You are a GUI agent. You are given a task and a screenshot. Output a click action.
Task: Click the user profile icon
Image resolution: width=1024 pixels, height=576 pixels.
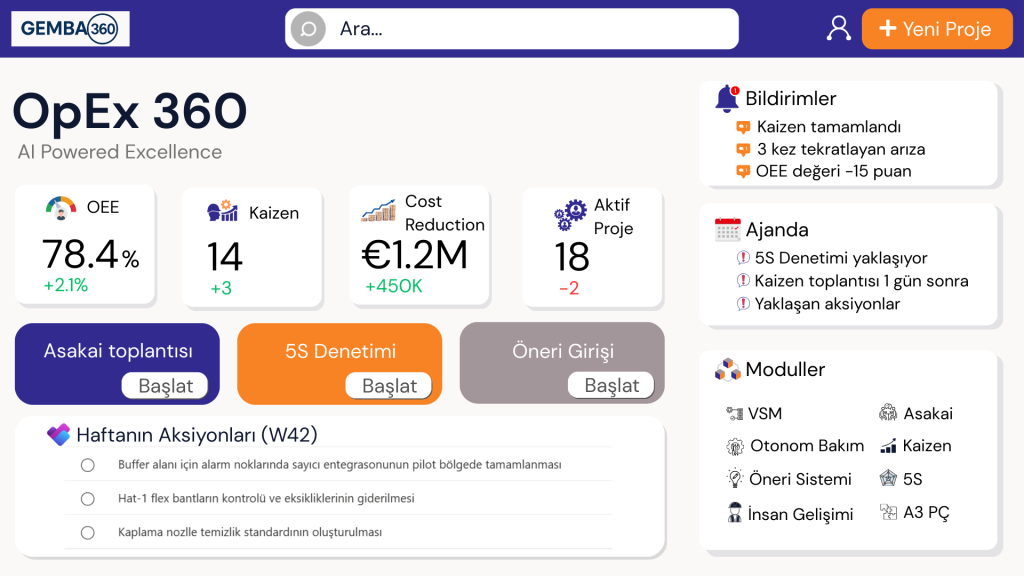838,28
